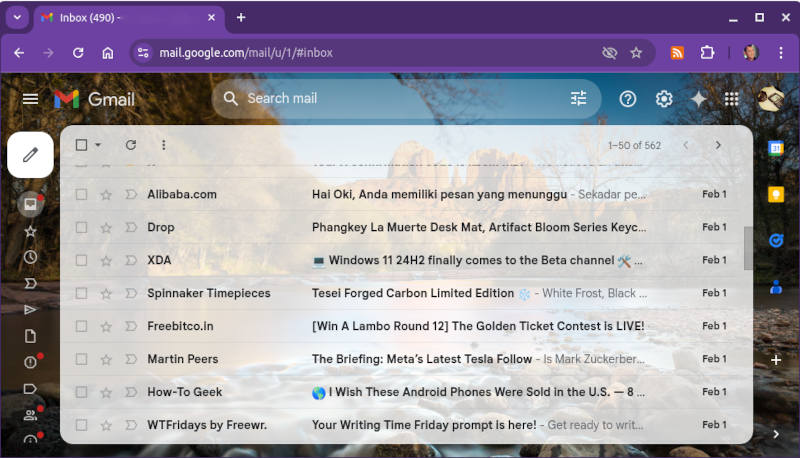The image size is (800, 458).
Task: Mark the Alibaba.com email as important
Action: [x=131, y=194]
